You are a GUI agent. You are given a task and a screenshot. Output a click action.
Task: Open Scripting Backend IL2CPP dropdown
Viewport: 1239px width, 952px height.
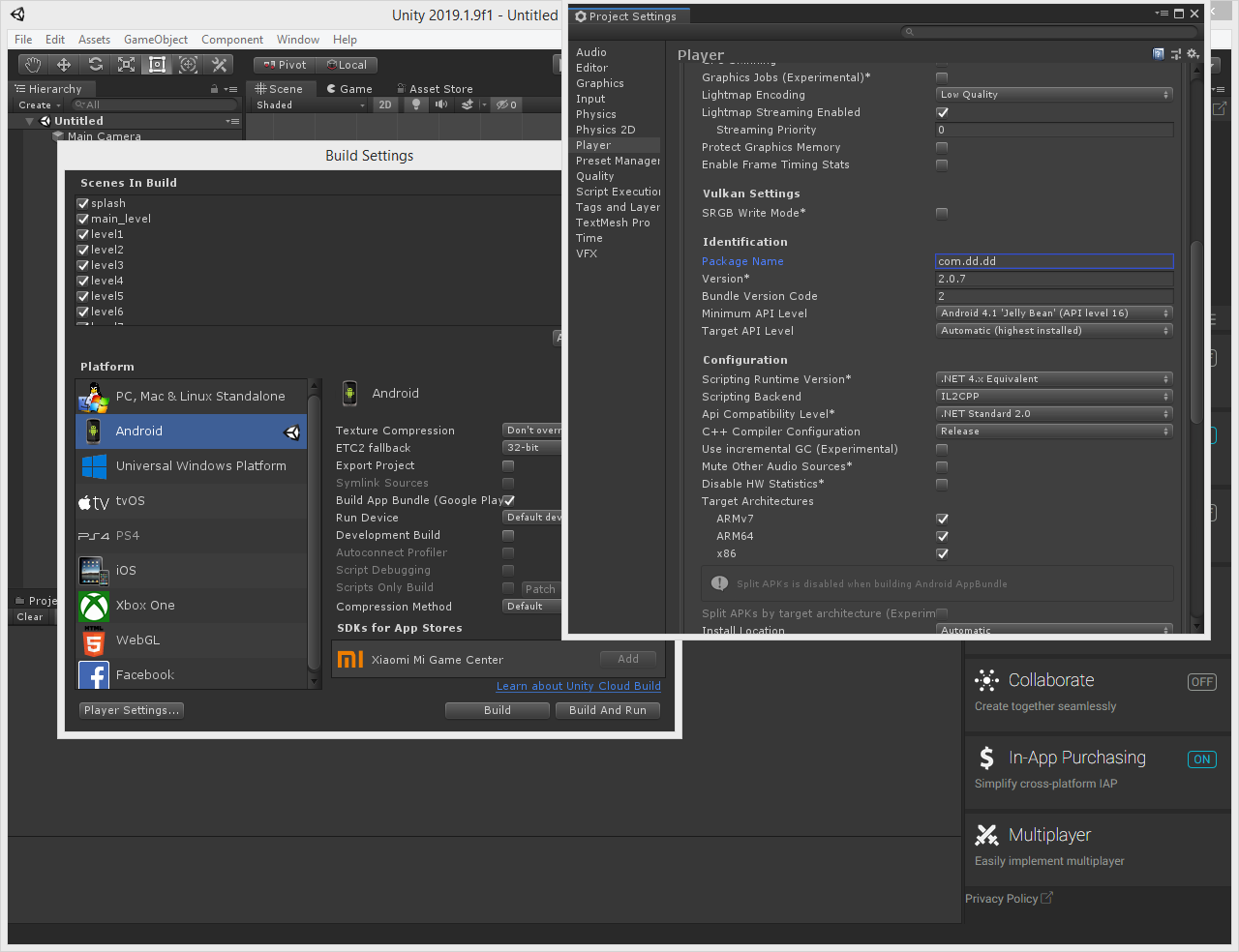click(1054, 397)
